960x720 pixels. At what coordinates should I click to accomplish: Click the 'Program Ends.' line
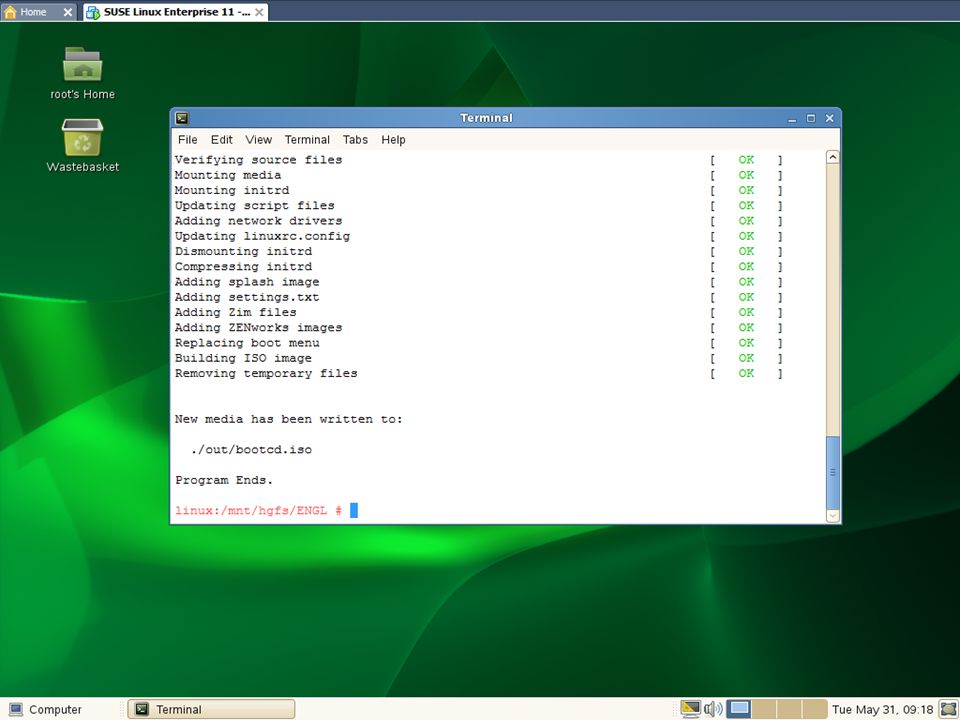click(223, 480)
